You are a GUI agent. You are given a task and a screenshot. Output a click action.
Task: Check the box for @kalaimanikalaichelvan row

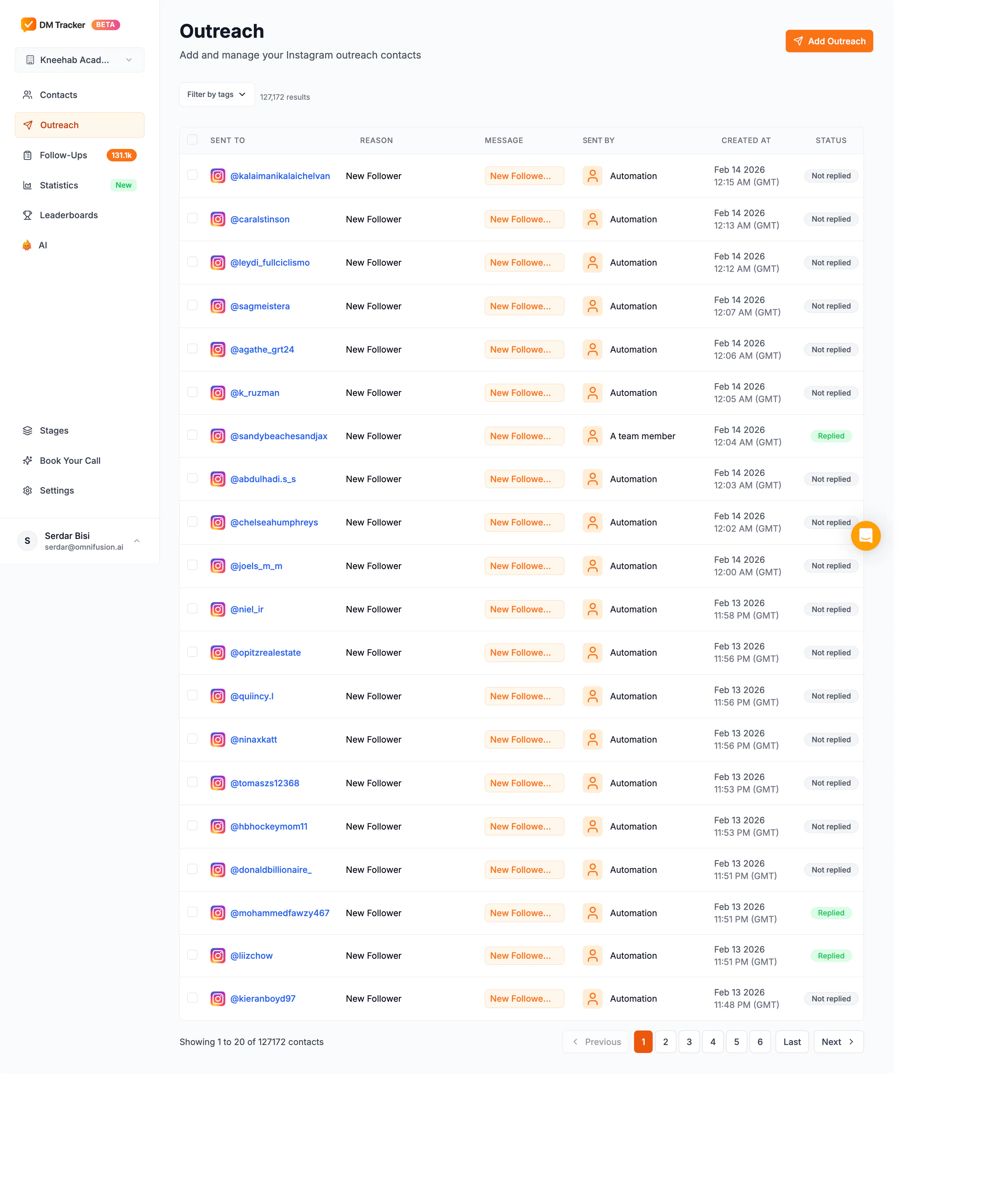pos(192,175)
